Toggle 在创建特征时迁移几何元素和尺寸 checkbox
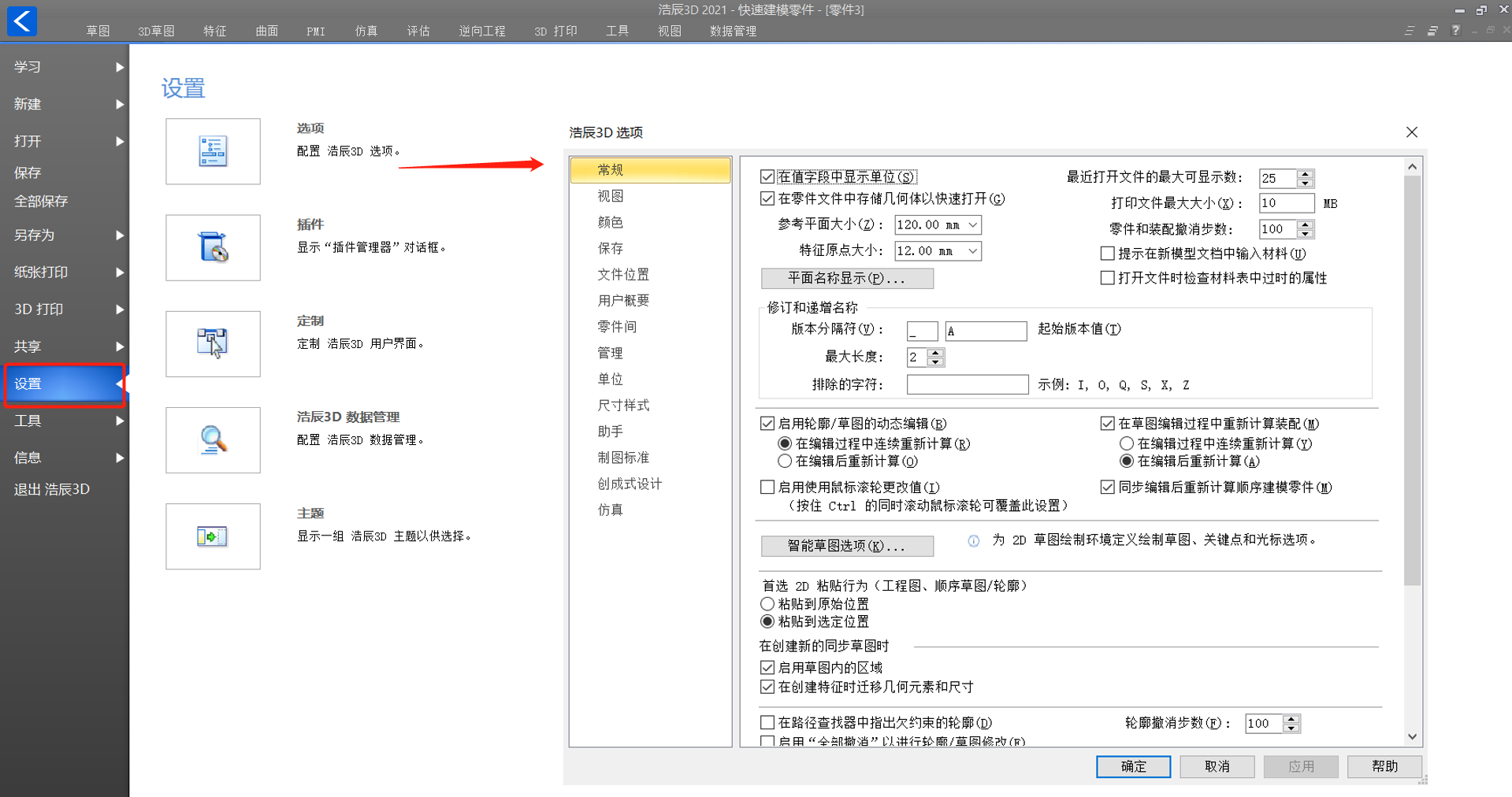 (x=767, y=687)
